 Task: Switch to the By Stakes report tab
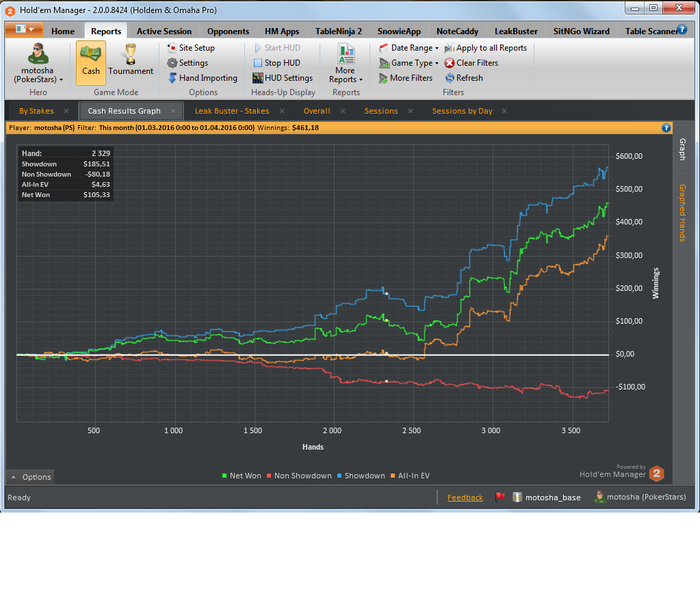(x=36, y=111)
